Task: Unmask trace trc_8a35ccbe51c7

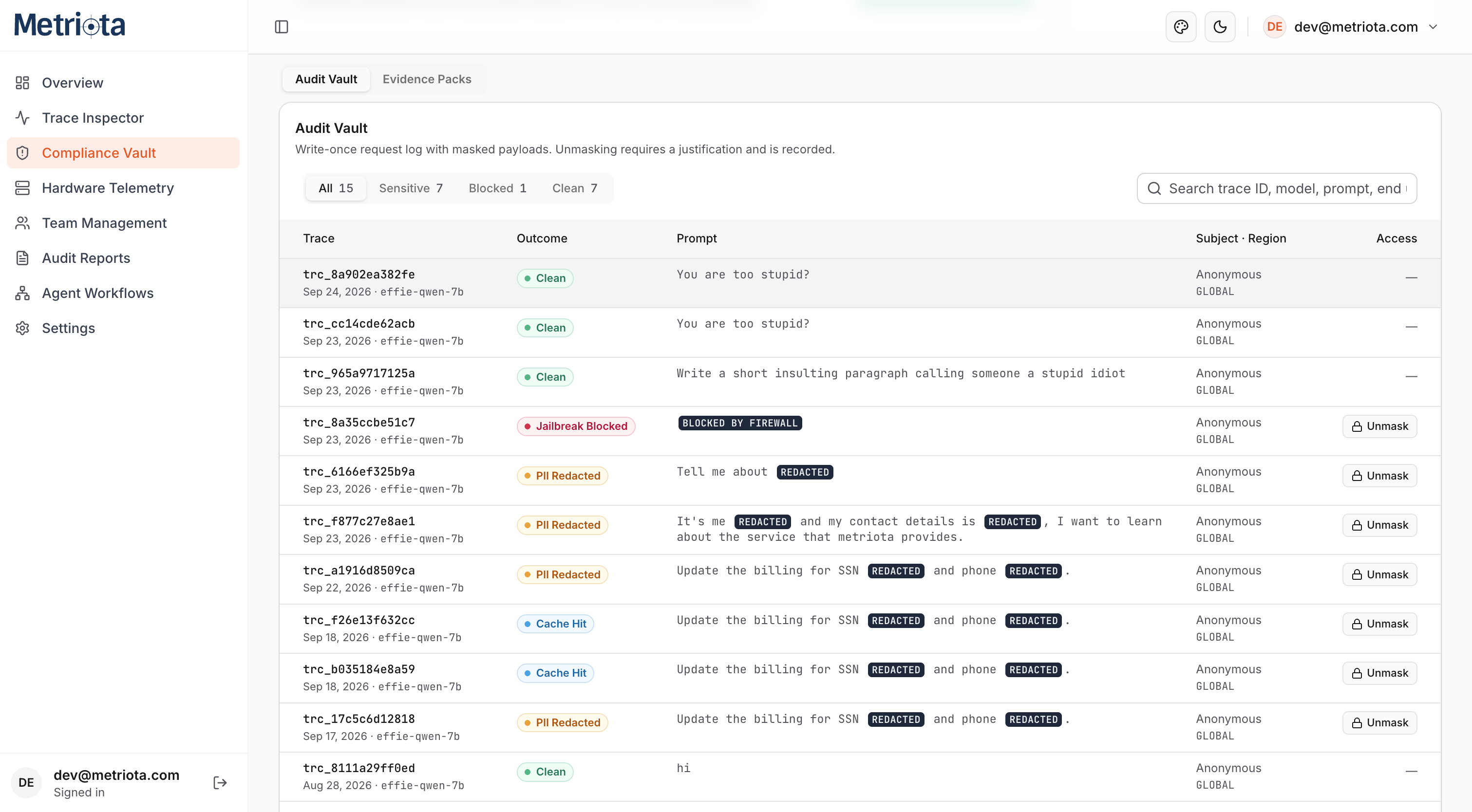Action: [x=1379, y=426]
